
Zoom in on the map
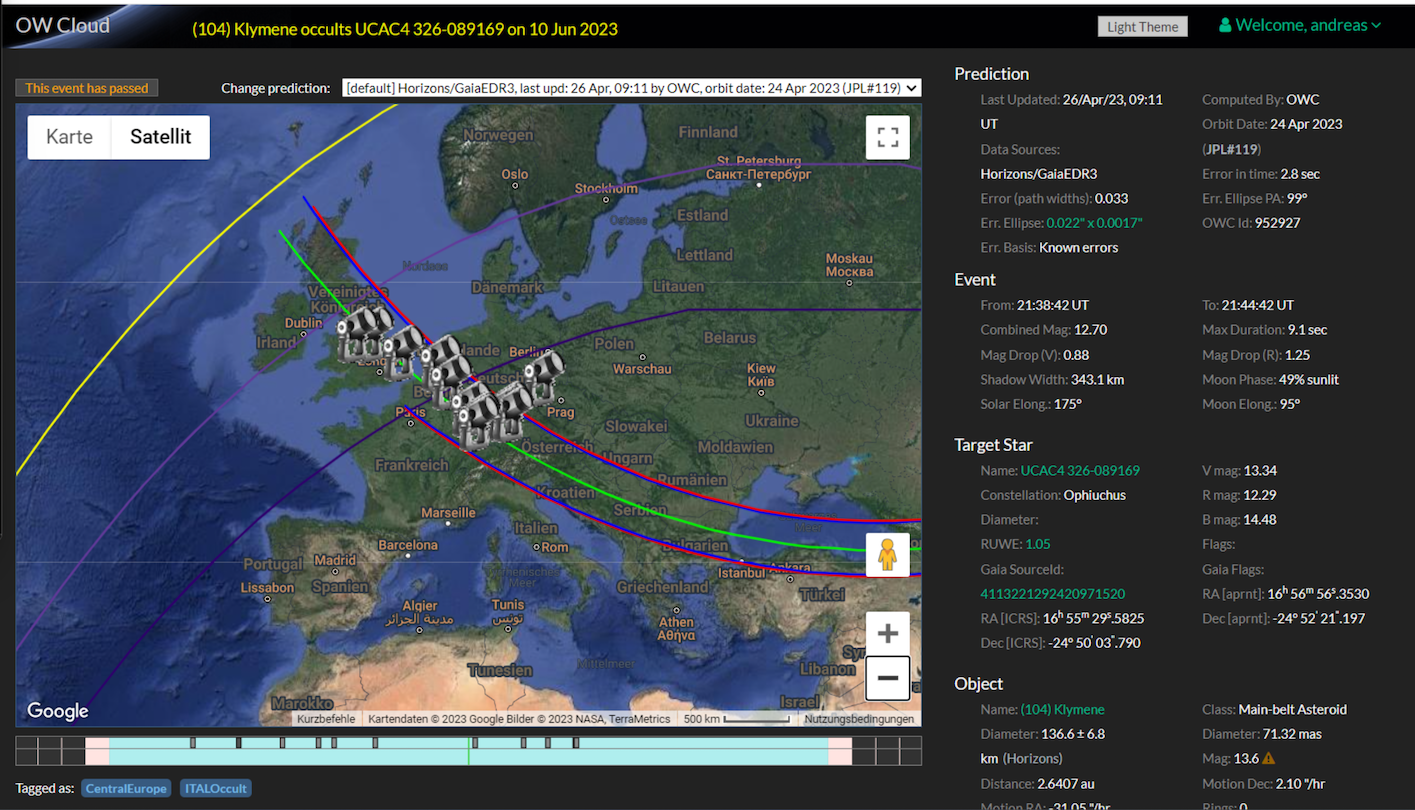(887, 633)
